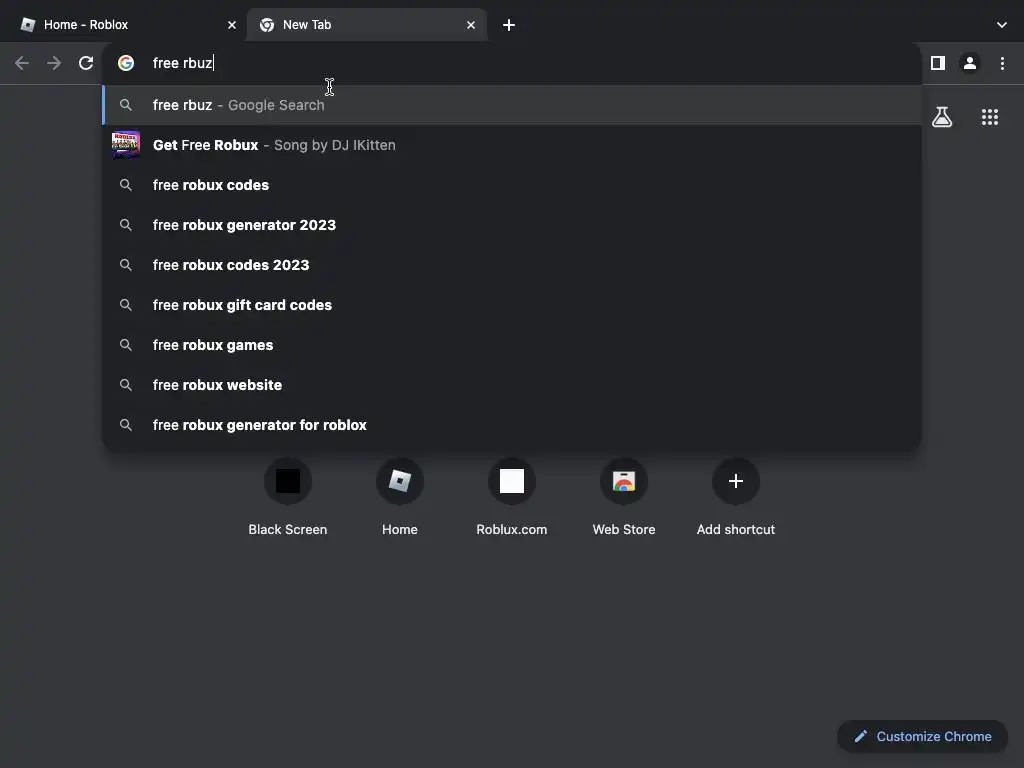Image resolution: width=1024 pixels, height=768 pixels.
Task: Expand the tab search chevron
Action: tap(1002, 25)
